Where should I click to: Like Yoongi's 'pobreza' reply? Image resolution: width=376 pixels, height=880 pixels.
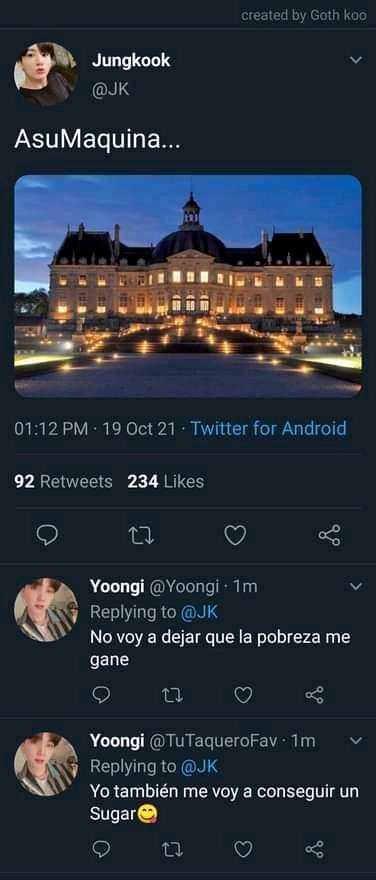coord(243,696)
